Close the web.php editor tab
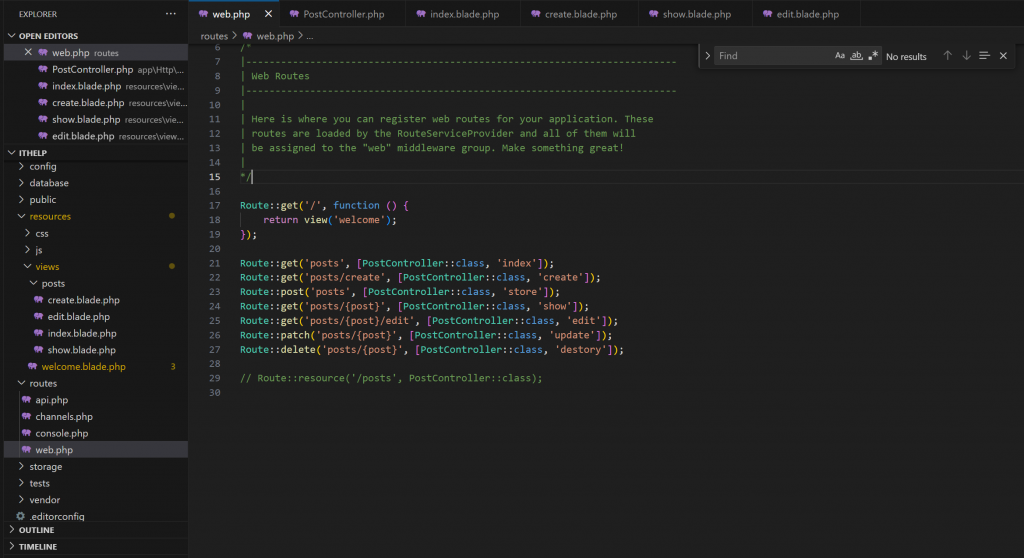This screenshot has width=1024, height=558. 268,14
